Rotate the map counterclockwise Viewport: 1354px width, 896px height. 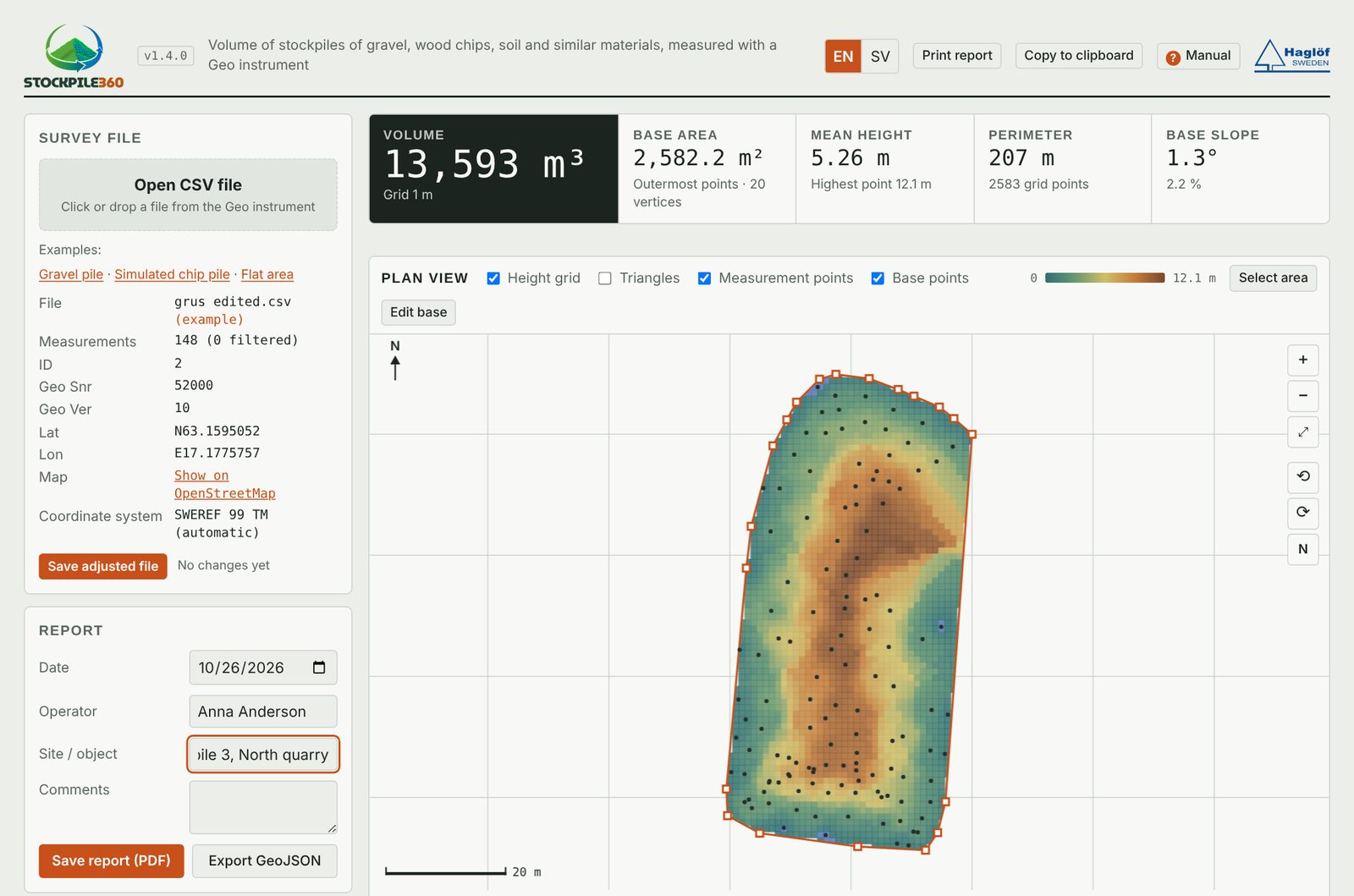pyautogui.click(x=1303, y=477)
